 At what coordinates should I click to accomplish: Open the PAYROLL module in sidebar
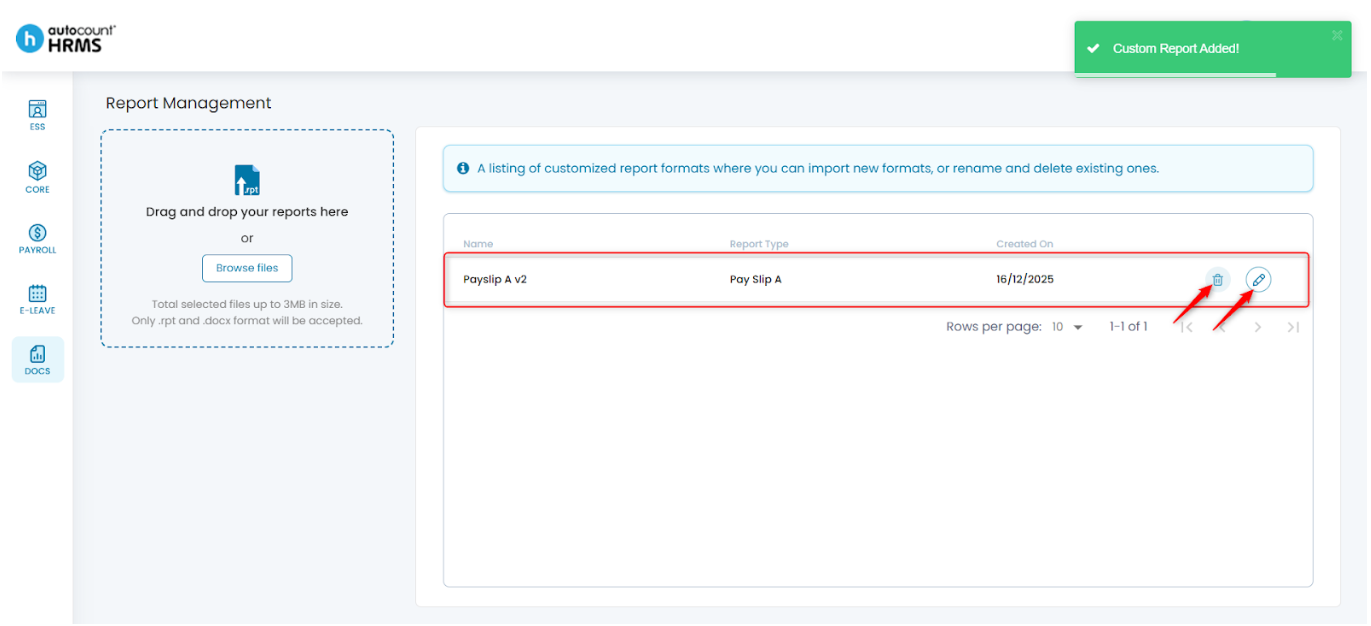pos(37,238)
